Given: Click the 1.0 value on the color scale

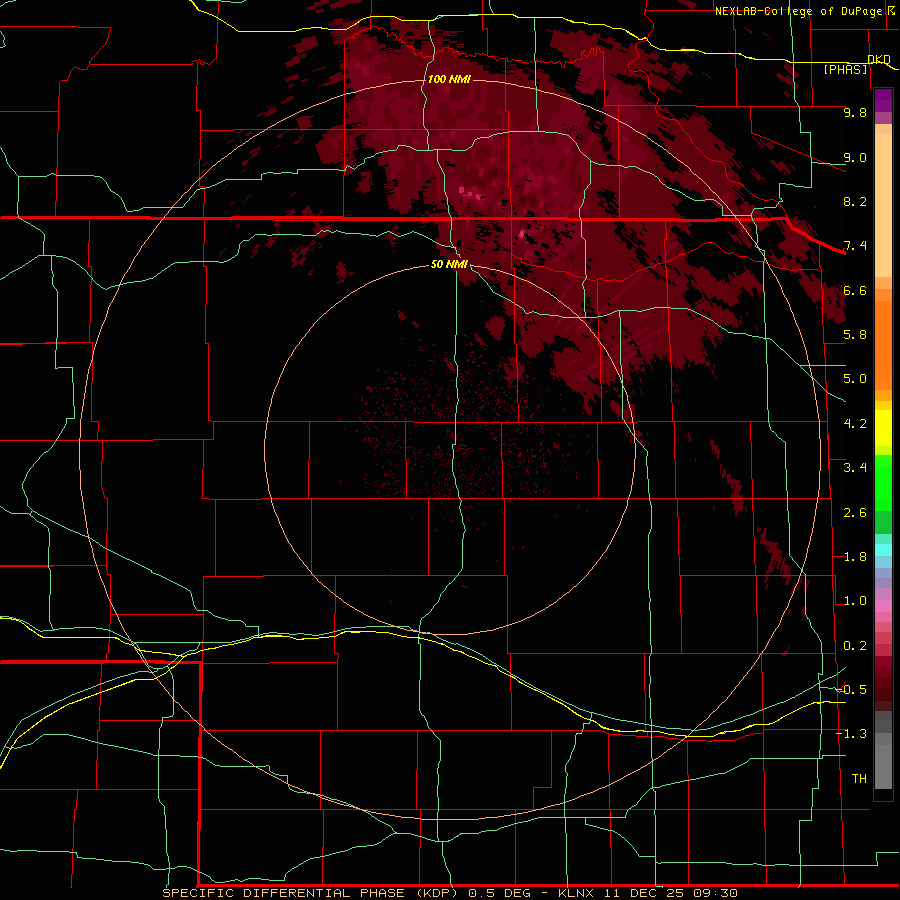Looking at the screenshot, I should (x=855, y=601).
